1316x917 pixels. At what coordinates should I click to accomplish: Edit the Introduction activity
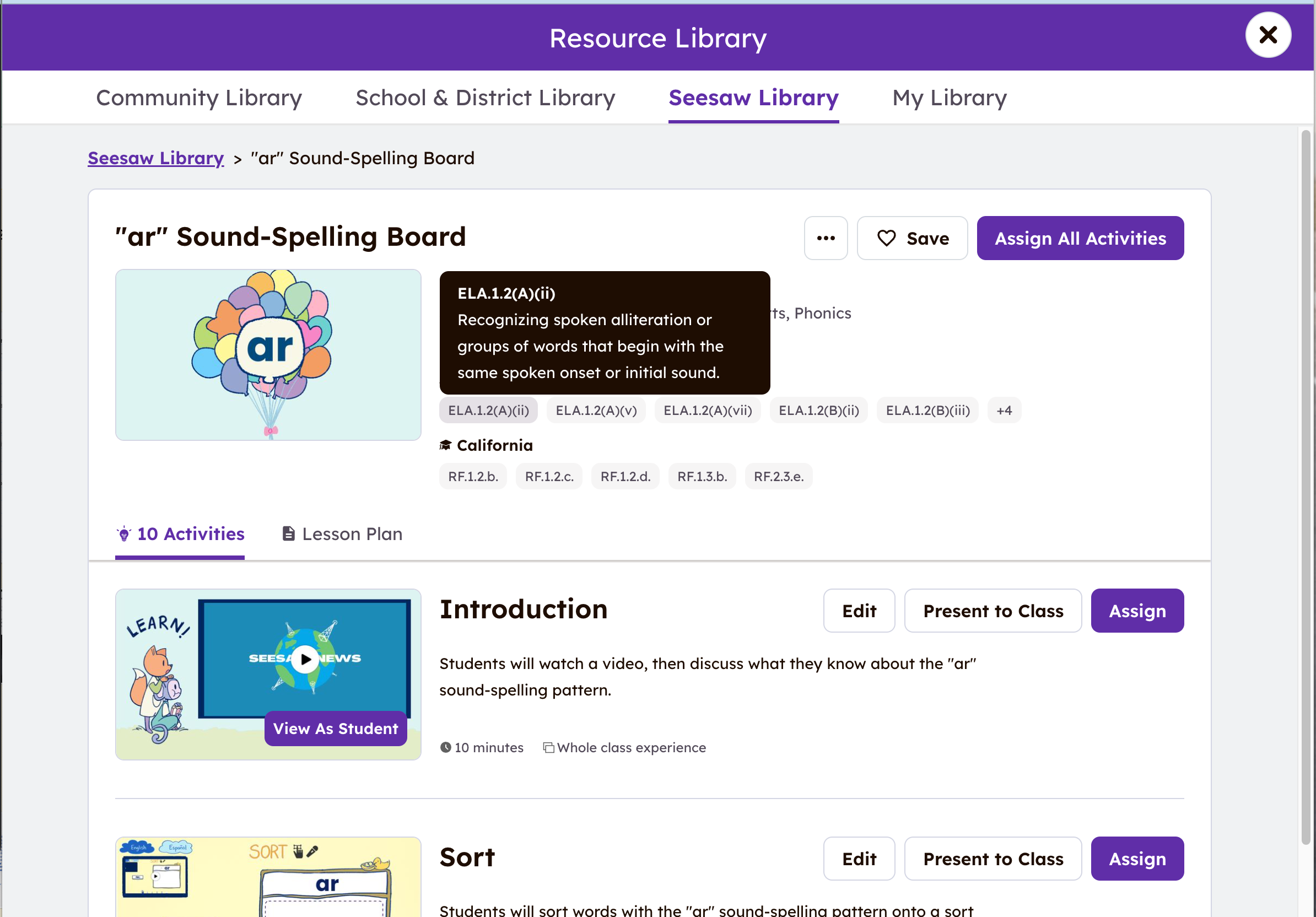coord(859,611)
